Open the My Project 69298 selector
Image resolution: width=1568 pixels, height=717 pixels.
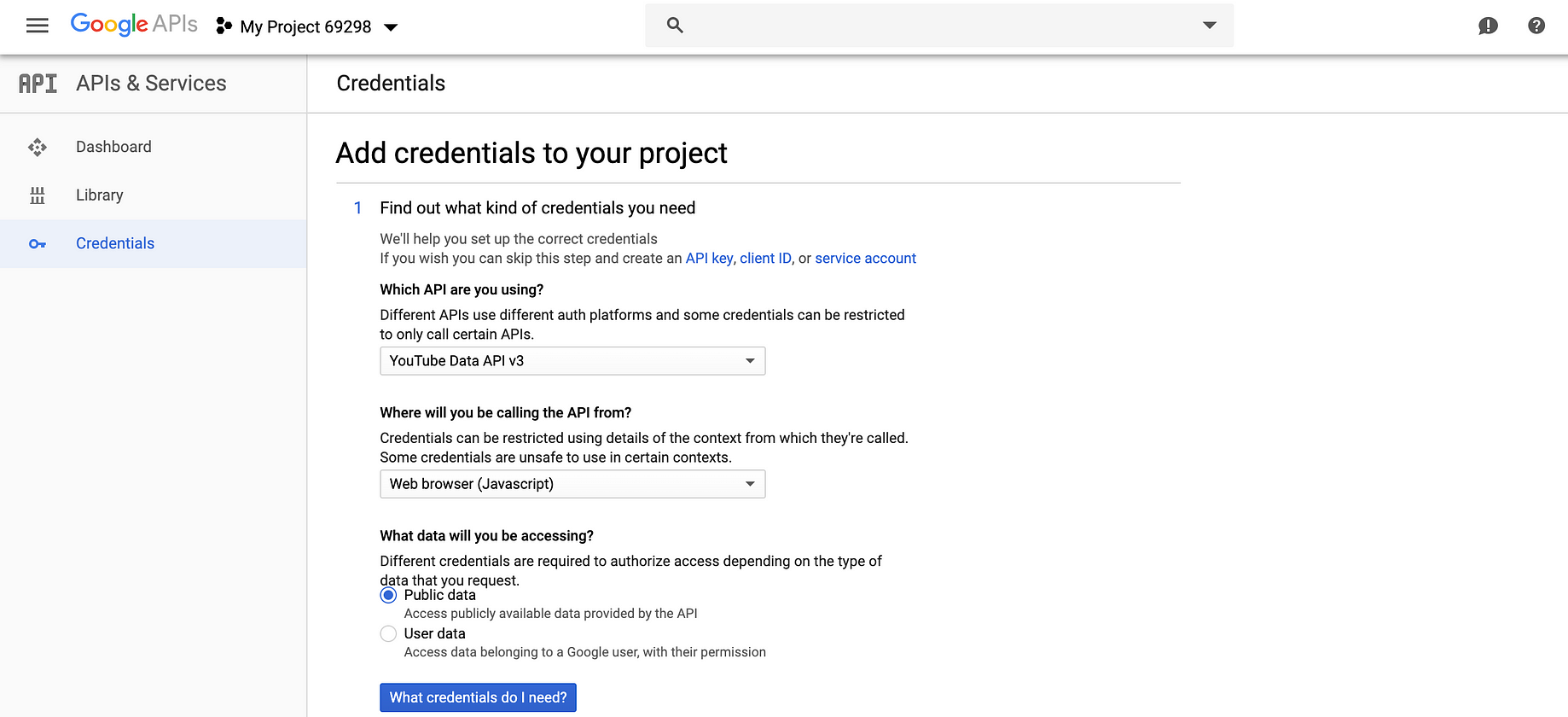pos(307,26)
